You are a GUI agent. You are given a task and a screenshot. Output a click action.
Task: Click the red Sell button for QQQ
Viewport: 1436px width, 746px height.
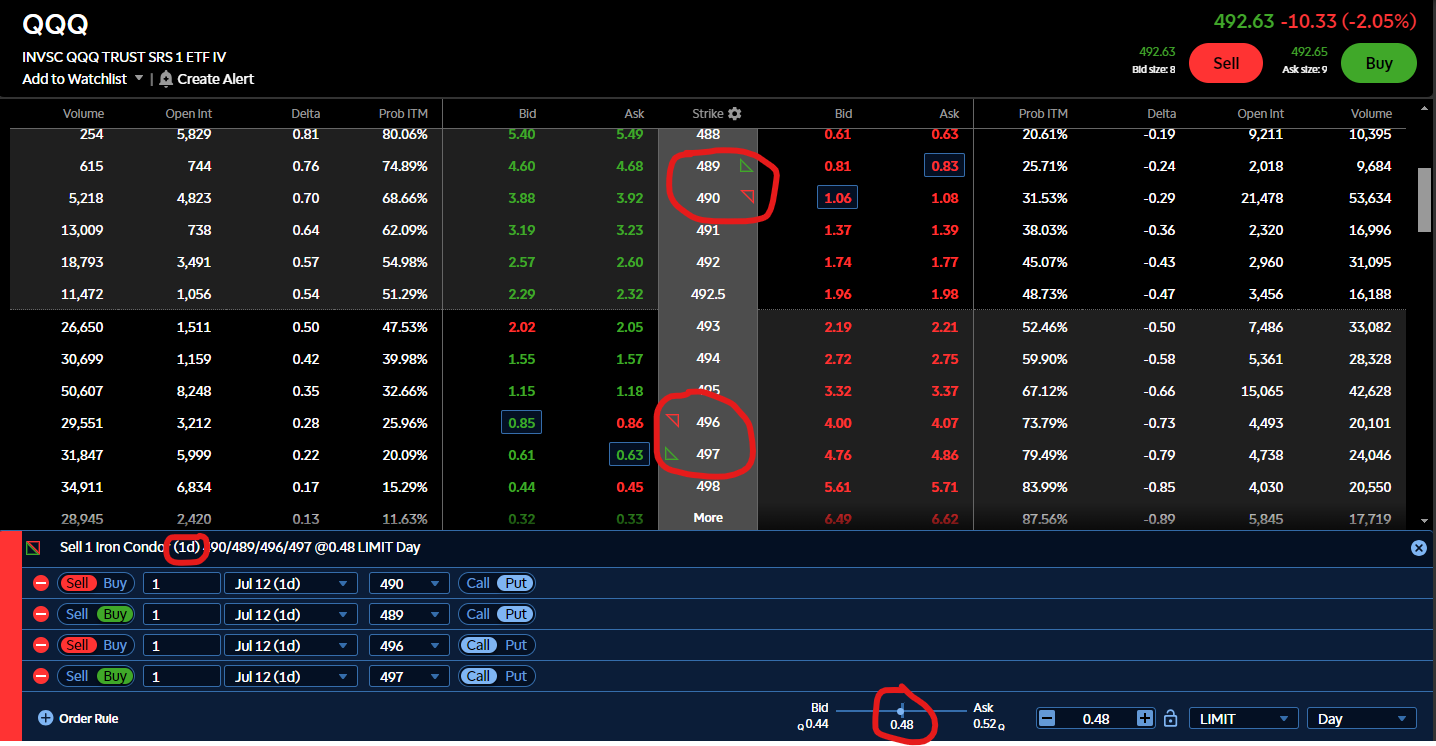[x=1226, y=63]
